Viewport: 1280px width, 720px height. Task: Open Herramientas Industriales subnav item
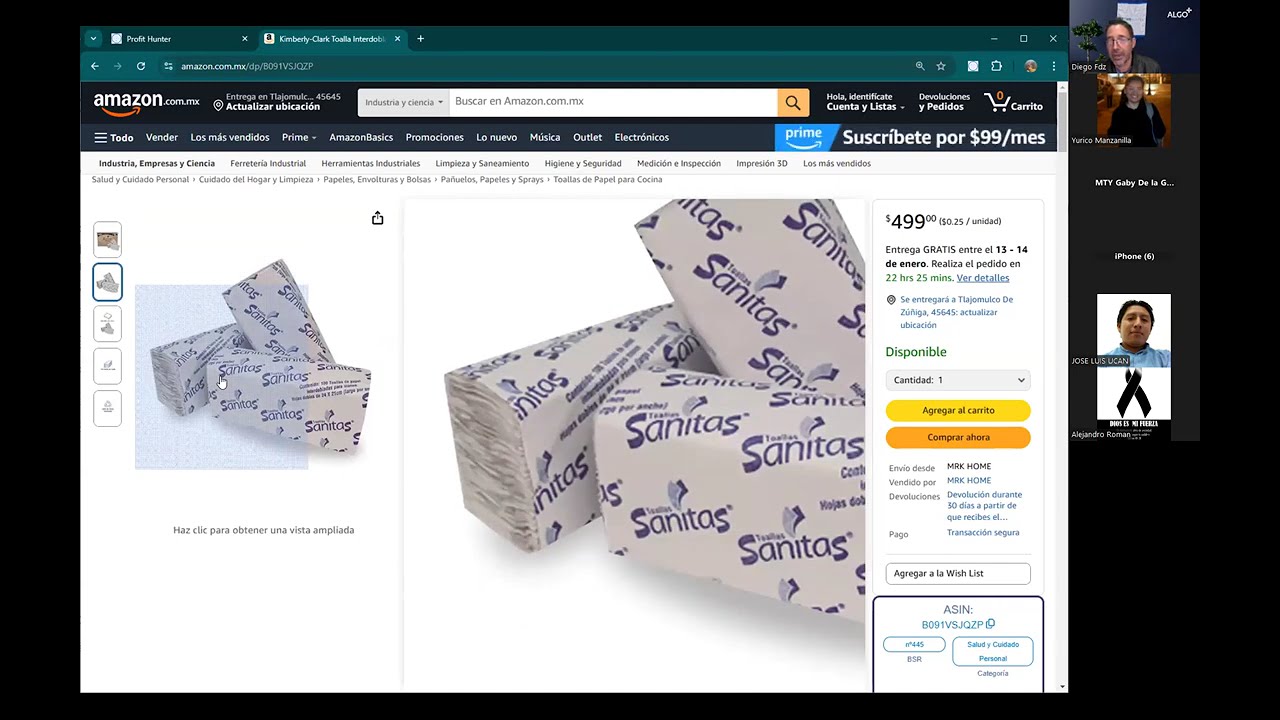(371, 163)
